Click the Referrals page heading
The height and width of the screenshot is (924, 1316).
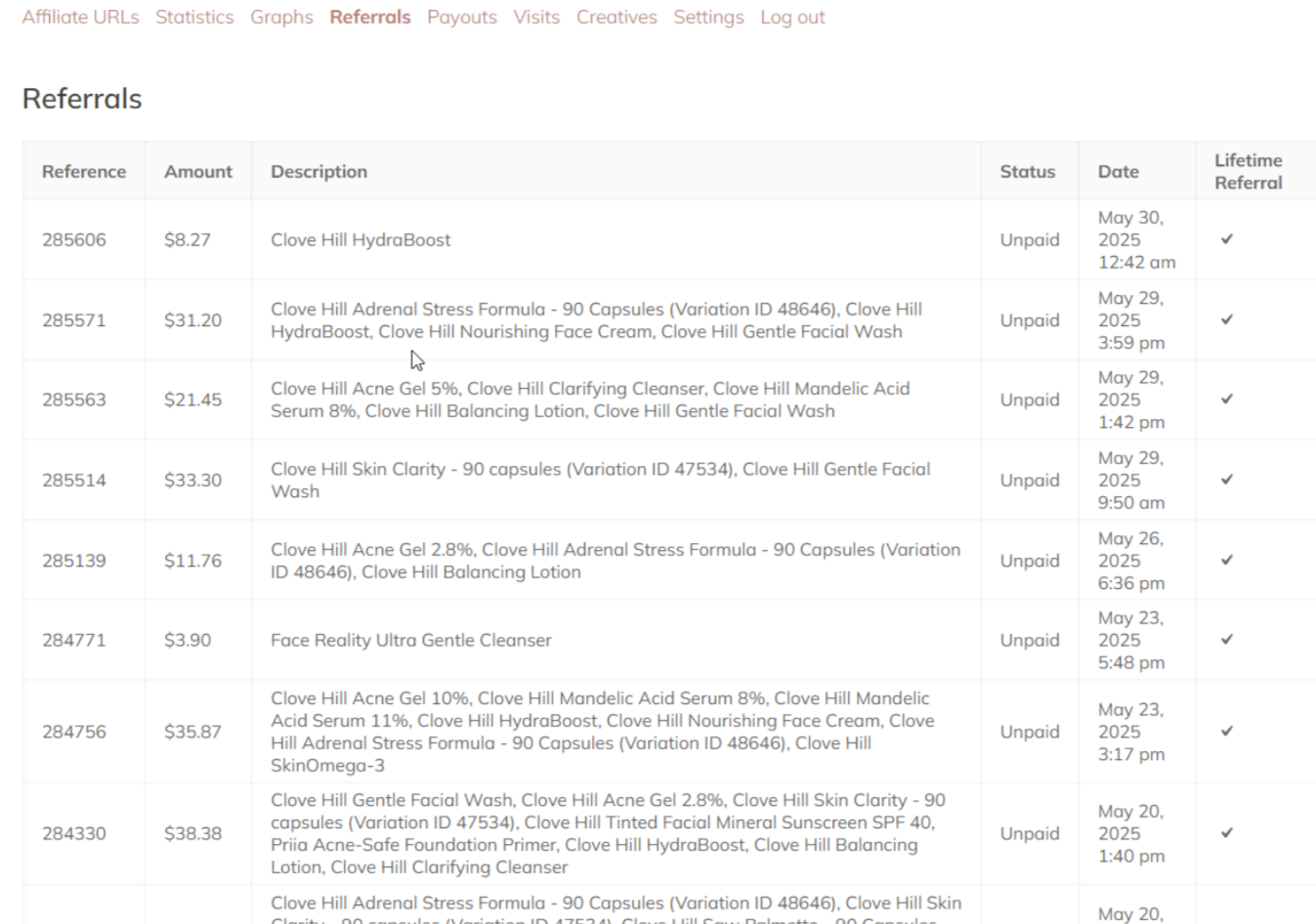click(x=82, y=99)
